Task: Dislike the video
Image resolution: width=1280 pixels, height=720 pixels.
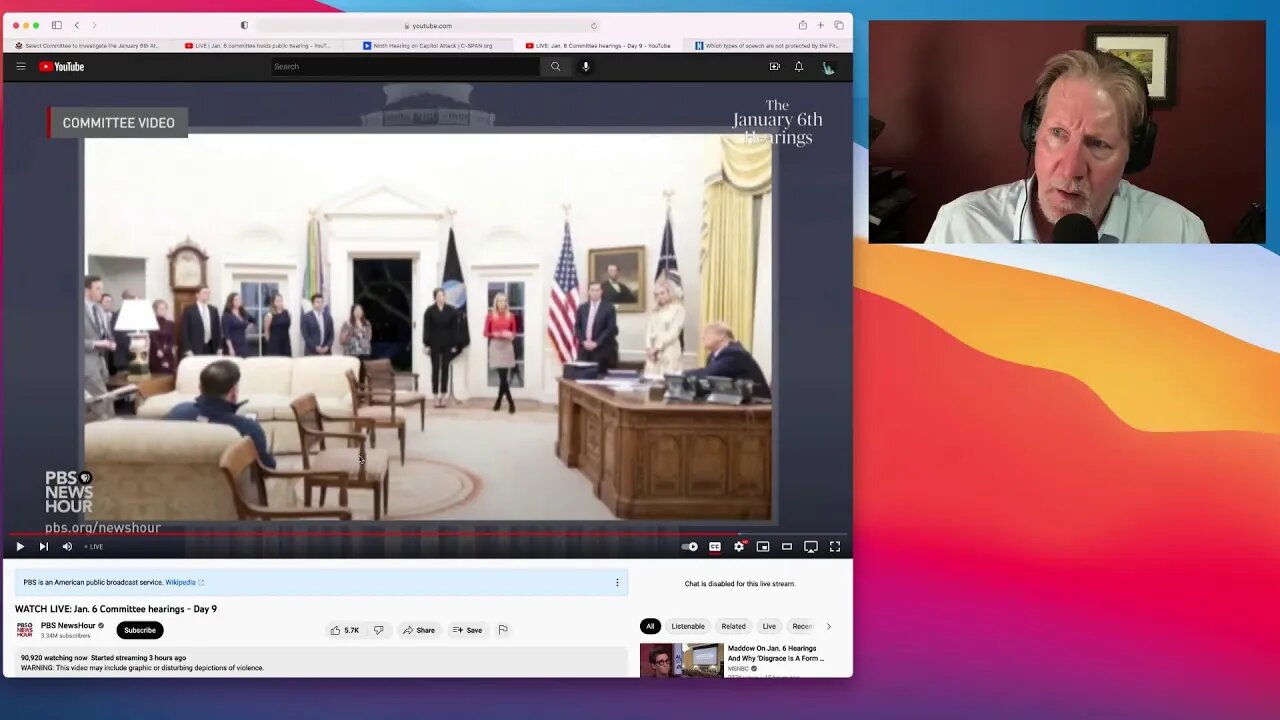Action: click(378, 630)
